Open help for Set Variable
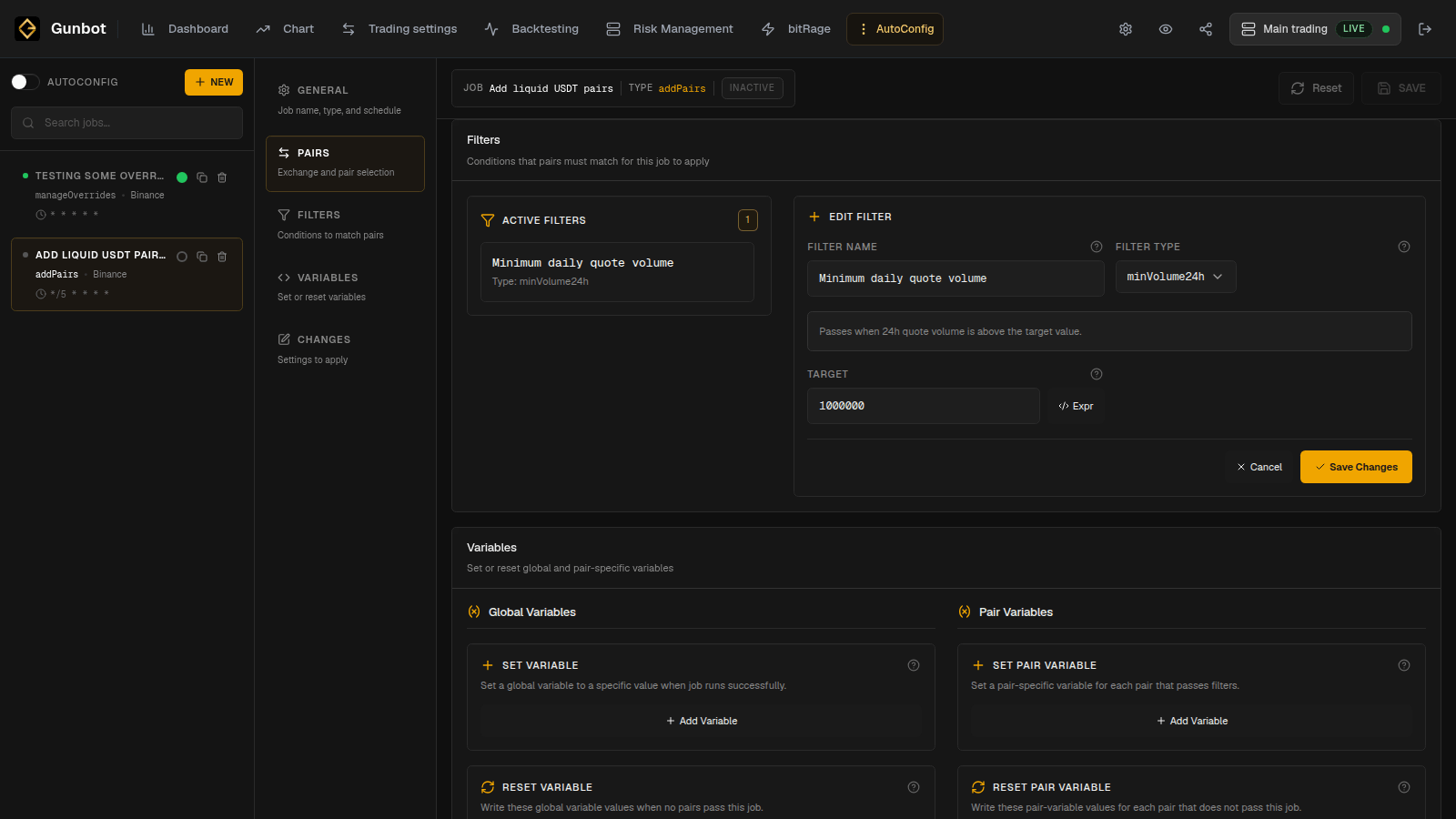Viewport: 1456px width, 819px height. (914, 665)
